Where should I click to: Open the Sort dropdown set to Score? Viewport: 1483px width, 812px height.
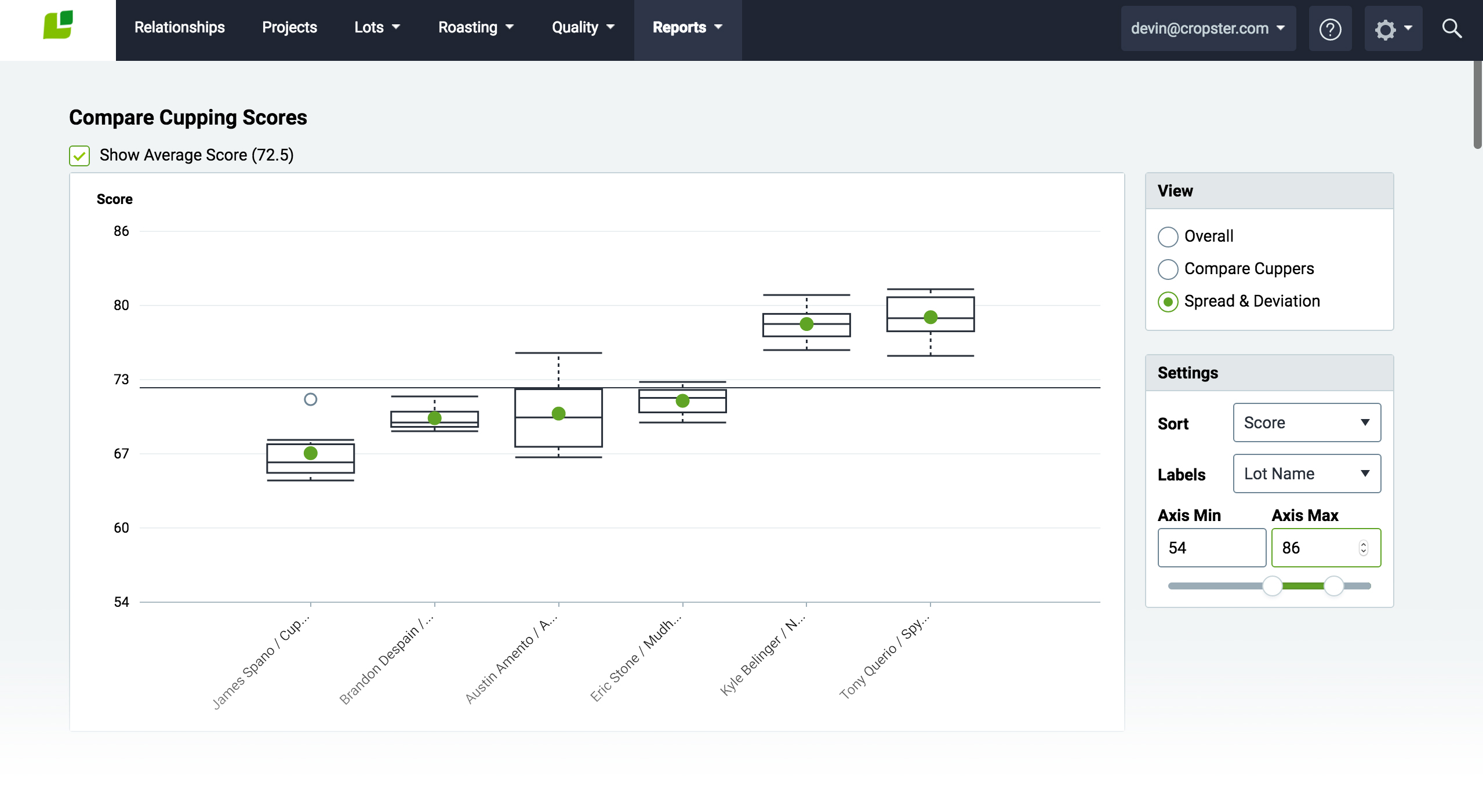point(1307,423)
